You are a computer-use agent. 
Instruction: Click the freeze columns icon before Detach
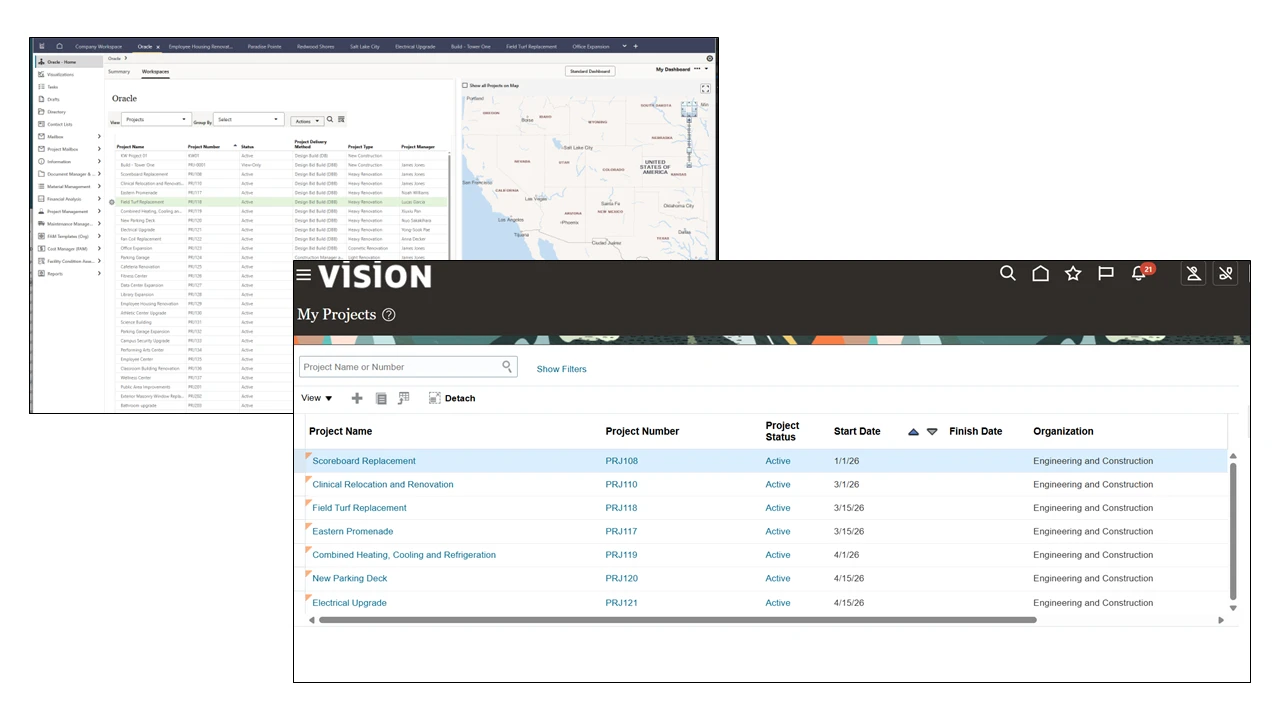pyautogui.click(x=404, y=398)
